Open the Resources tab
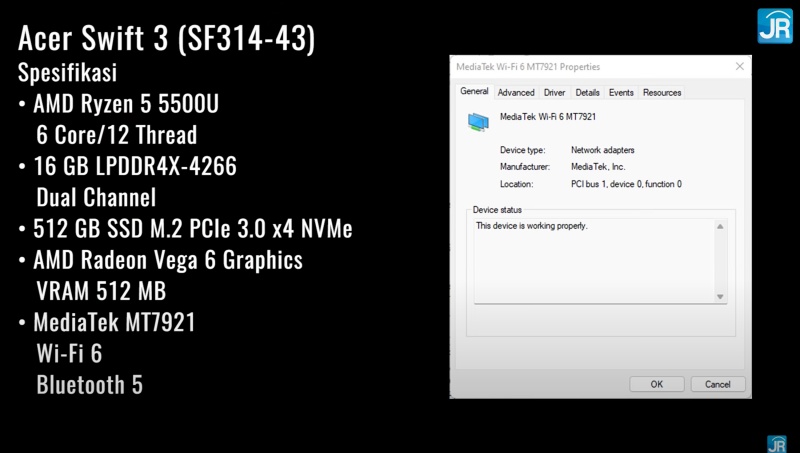800x453 pixels. [662, 93]
